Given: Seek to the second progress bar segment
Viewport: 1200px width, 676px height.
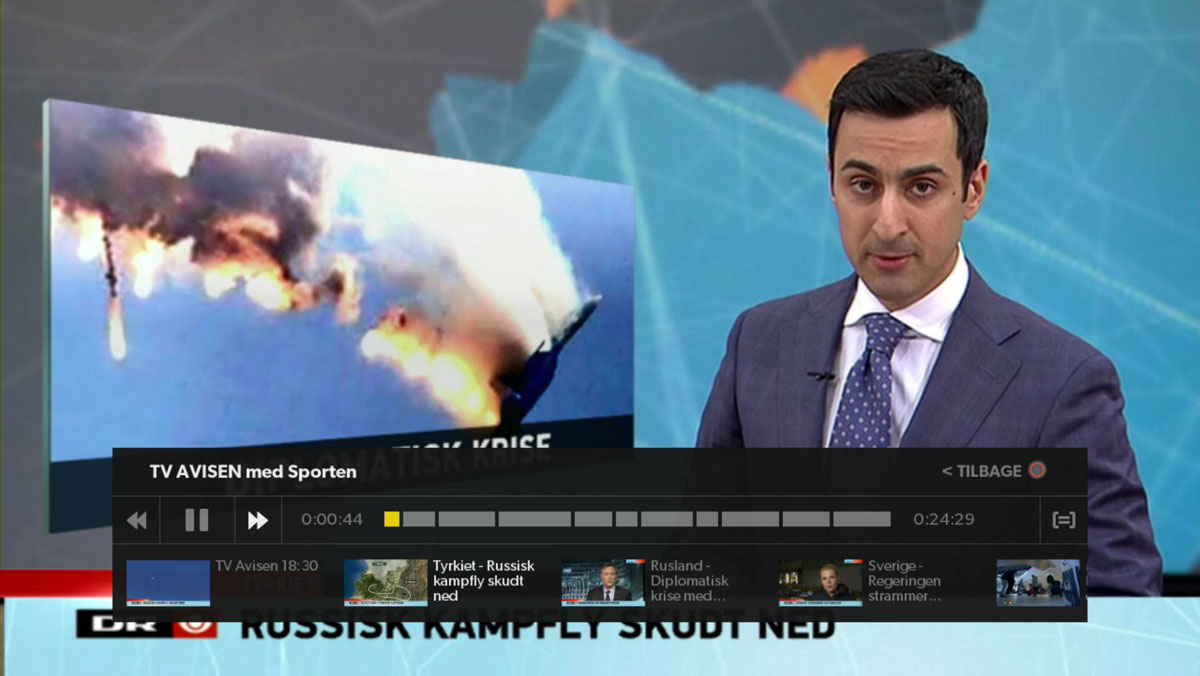Looking at the screenshot, I should (419, 519).
